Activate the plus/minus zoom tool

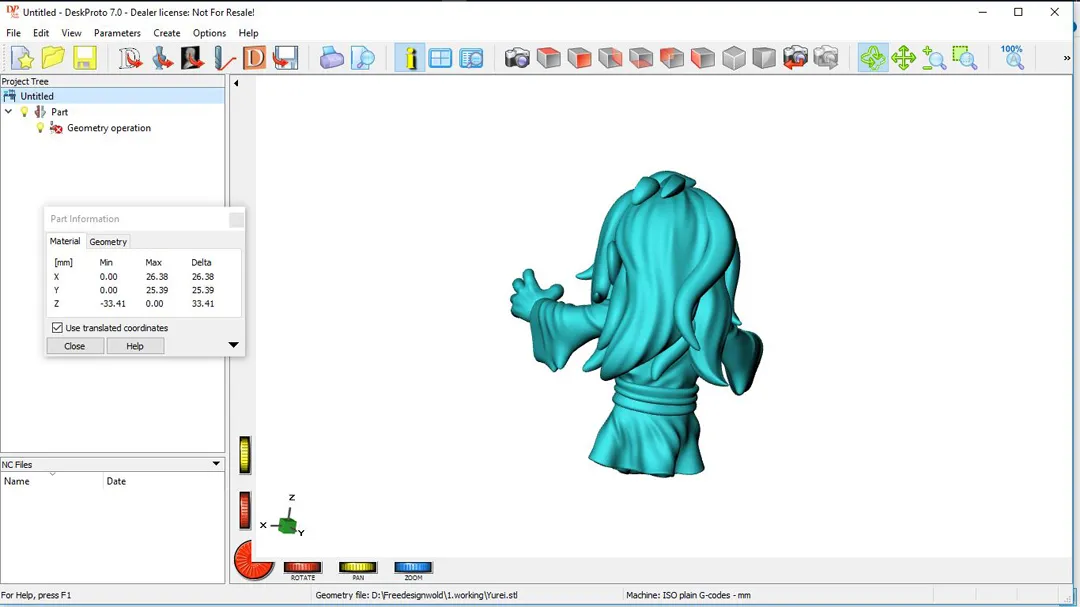coord(935,59)
